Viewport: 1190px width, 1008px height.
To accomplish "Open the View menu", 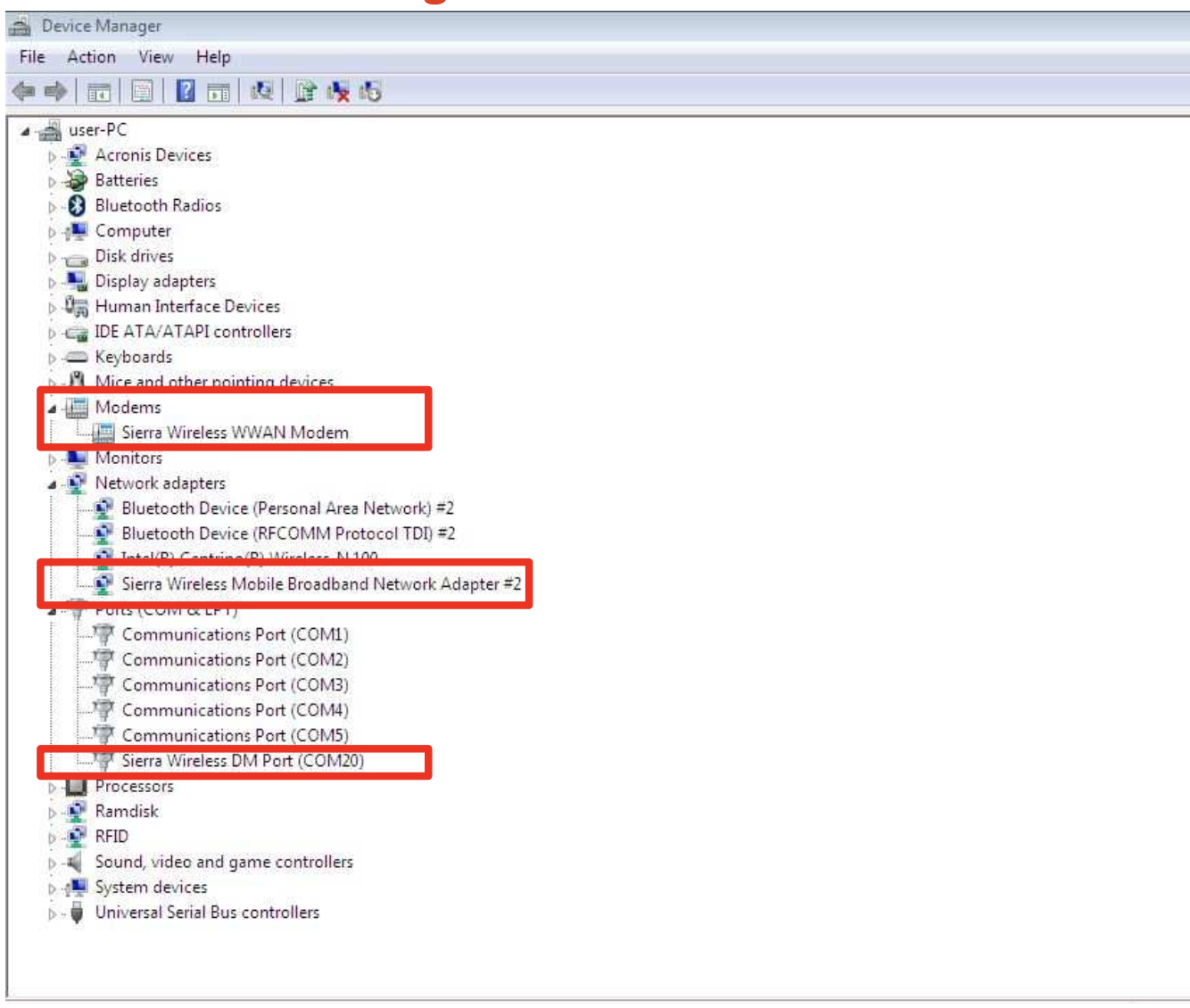I will (155, 57).
